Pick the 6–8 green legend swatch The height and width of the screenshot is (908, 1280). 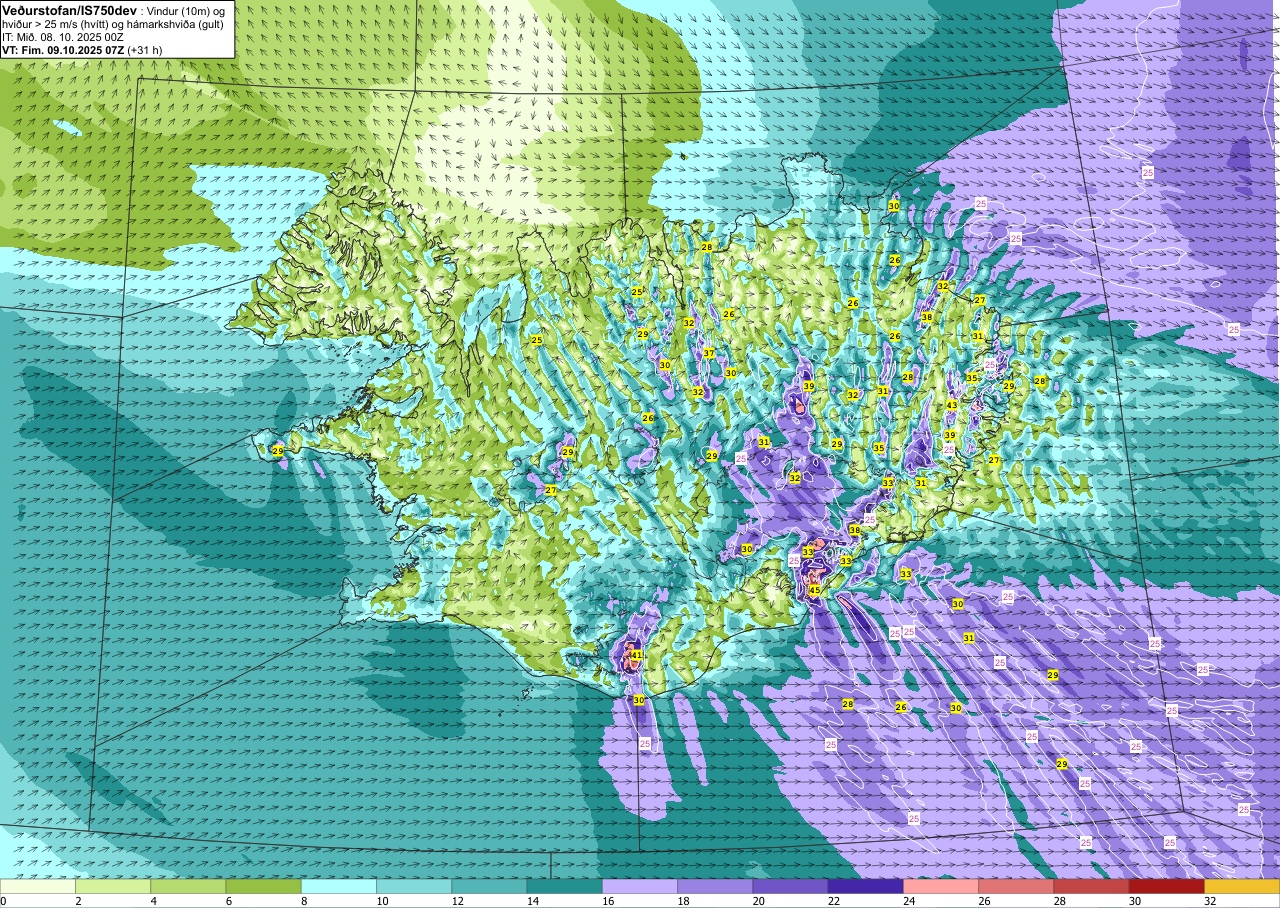tap(263, 887)
